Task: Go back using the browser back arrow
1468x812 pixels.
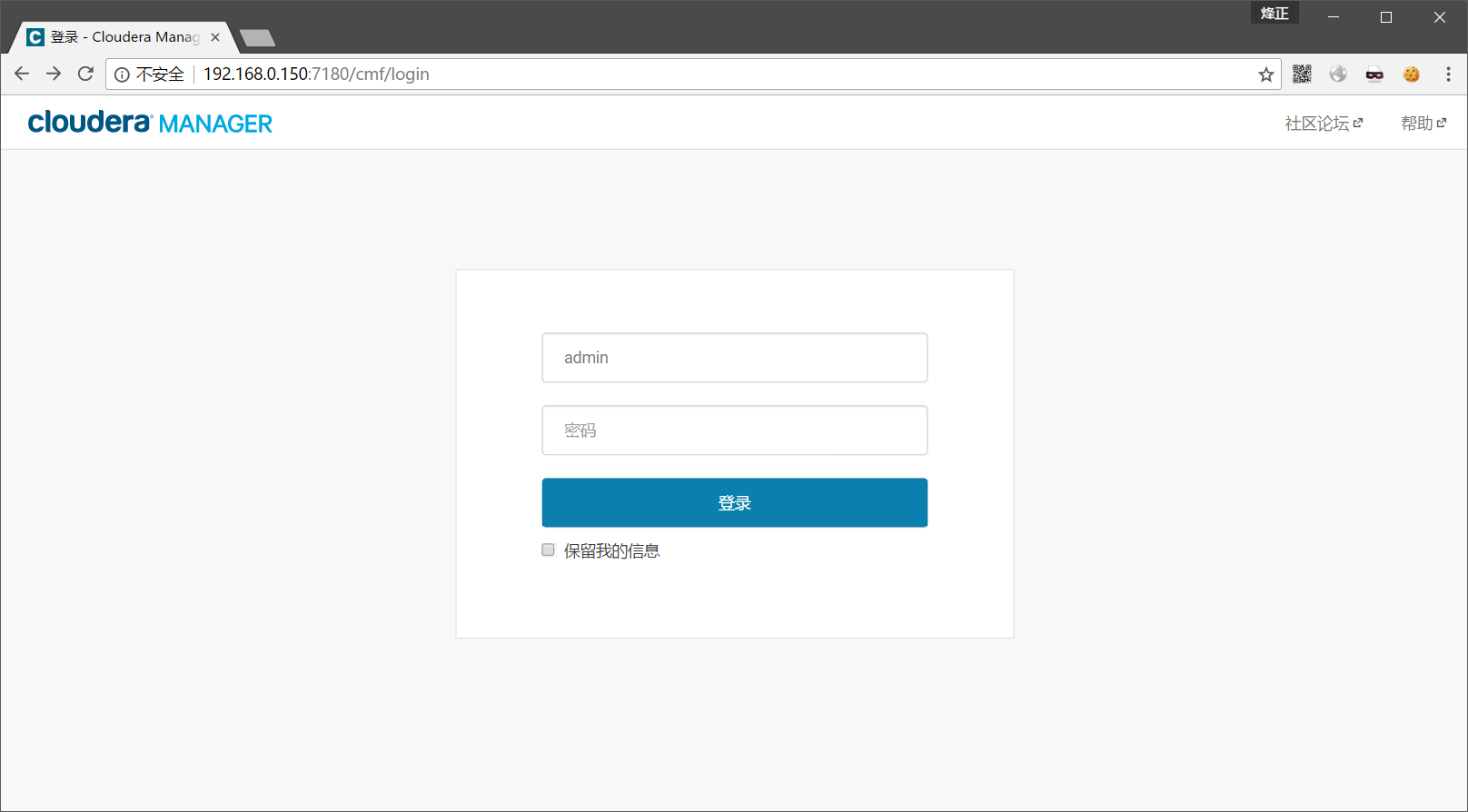Action: click(22, 74)
